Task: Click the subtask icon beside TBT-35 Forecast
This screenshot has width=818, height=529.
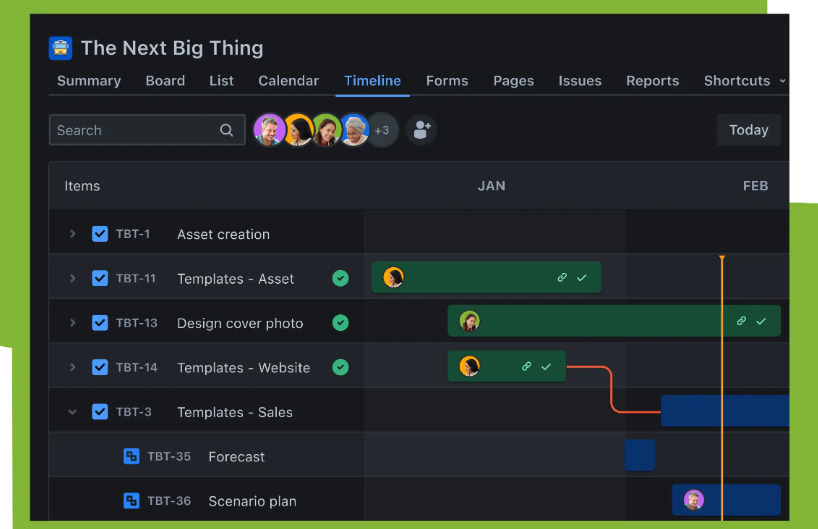Action: [131, 456]
